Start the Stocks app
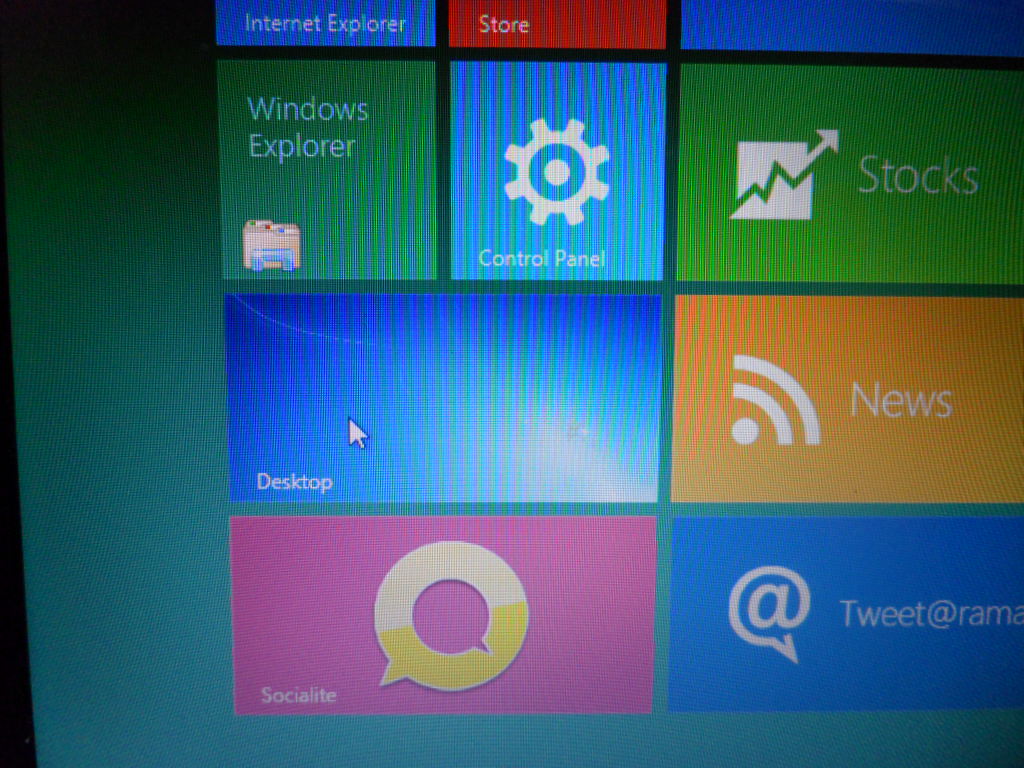1024x768 pixels. 850,170
